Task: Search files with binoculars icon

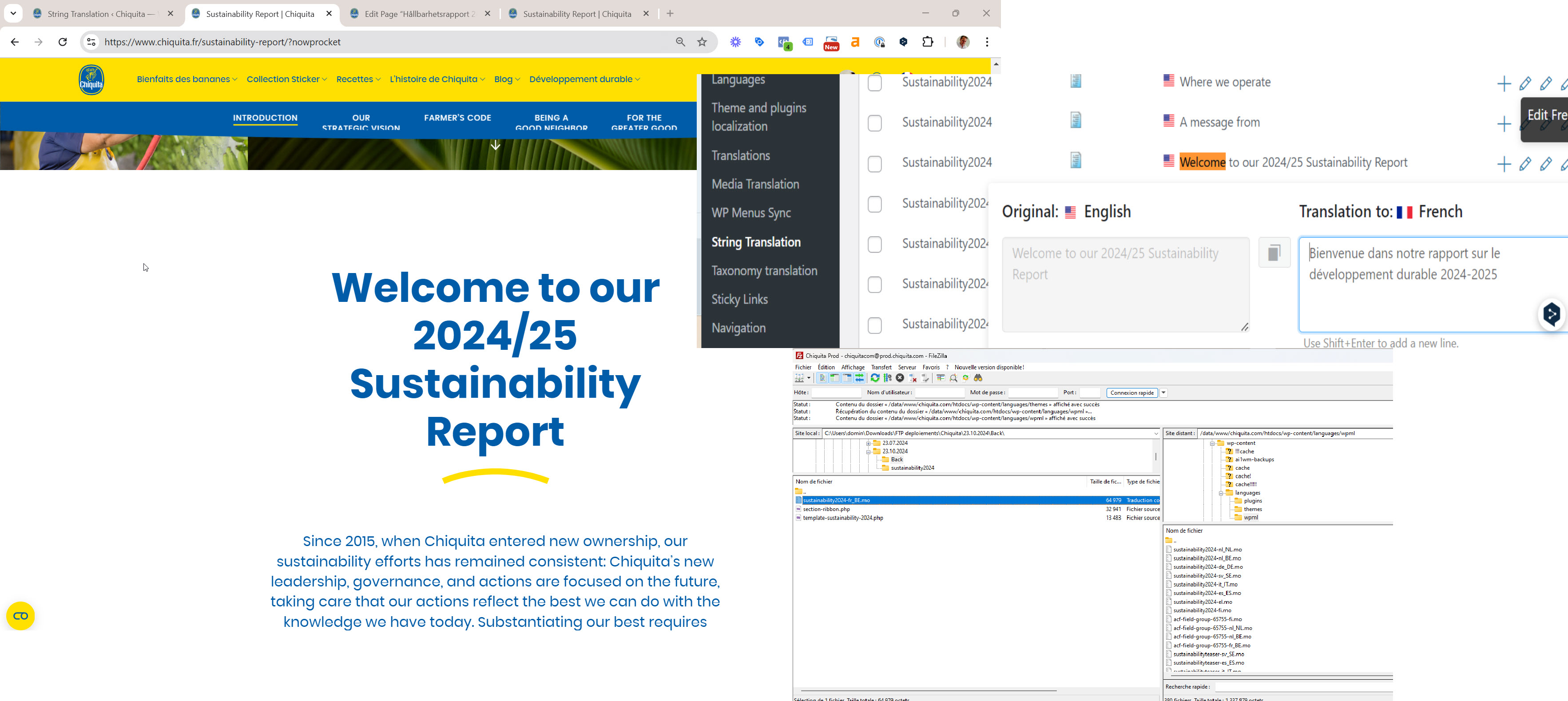Action: pyautogui.click(x=978, y=378)
